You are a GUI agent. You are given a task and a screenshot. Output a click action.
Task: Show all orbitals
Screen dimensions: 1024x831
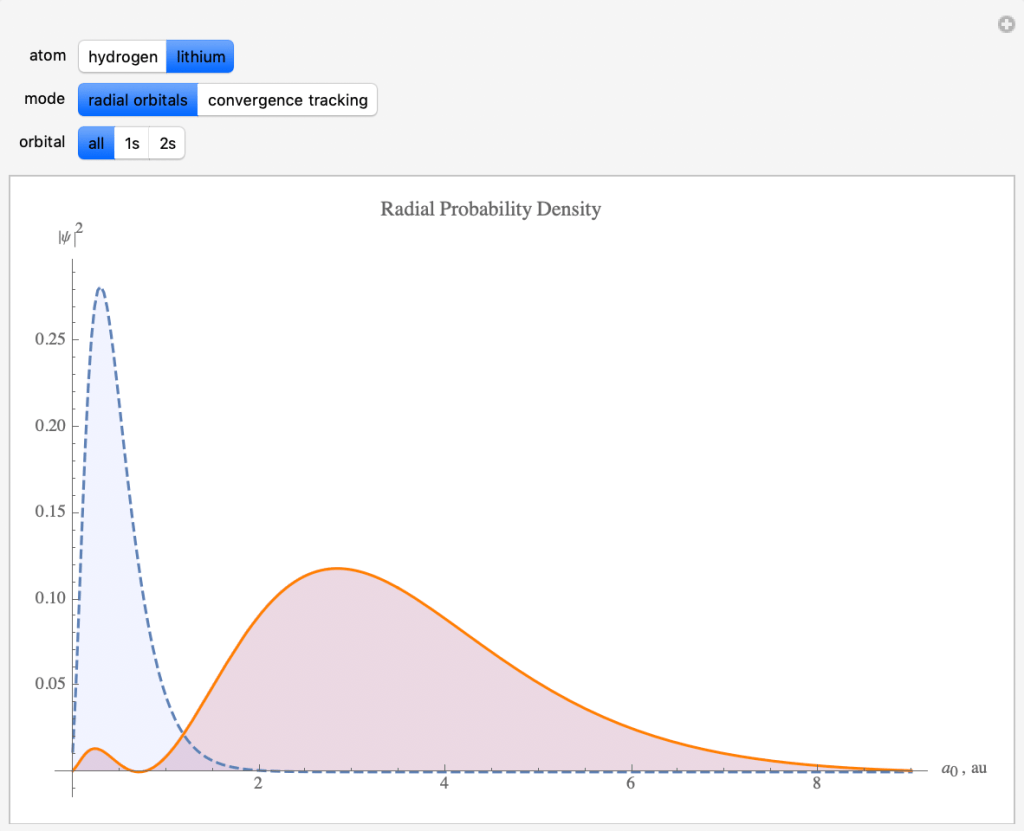96,144
